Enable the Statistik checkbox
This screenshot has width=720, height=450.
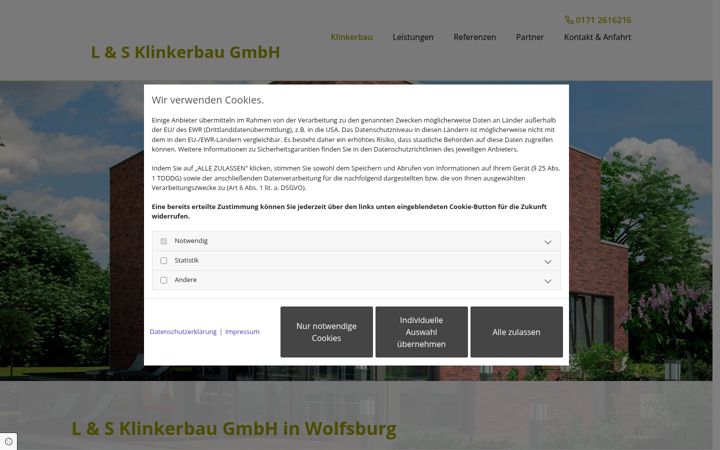(x=163, y=260)
